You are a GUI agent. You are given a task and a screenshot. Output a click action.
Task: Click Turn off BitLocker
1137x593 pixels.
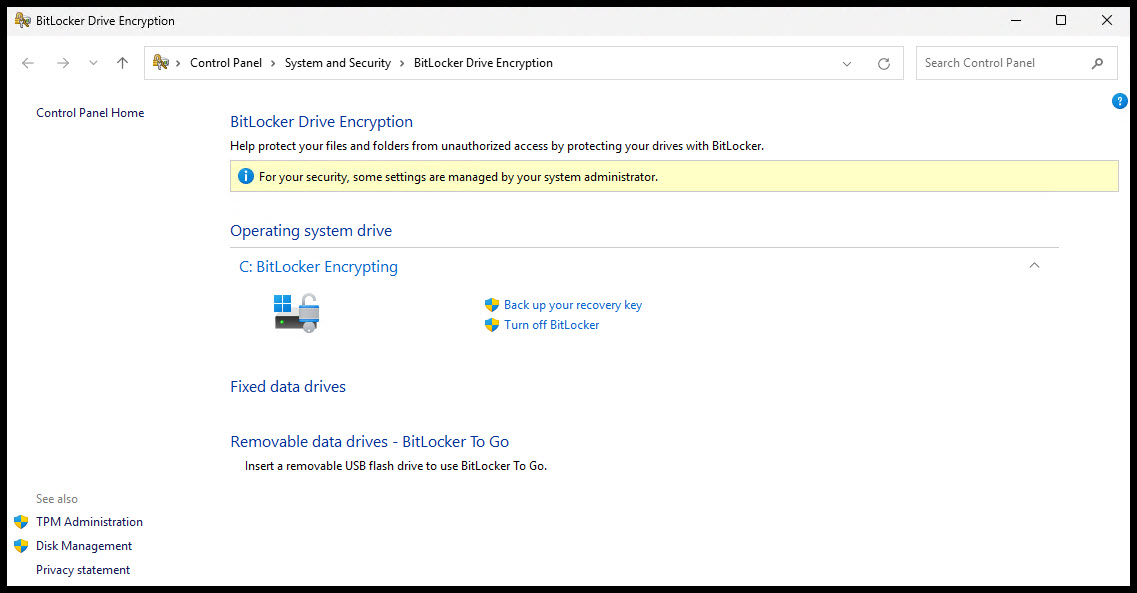pyautogui.click(x=551, y=324)
